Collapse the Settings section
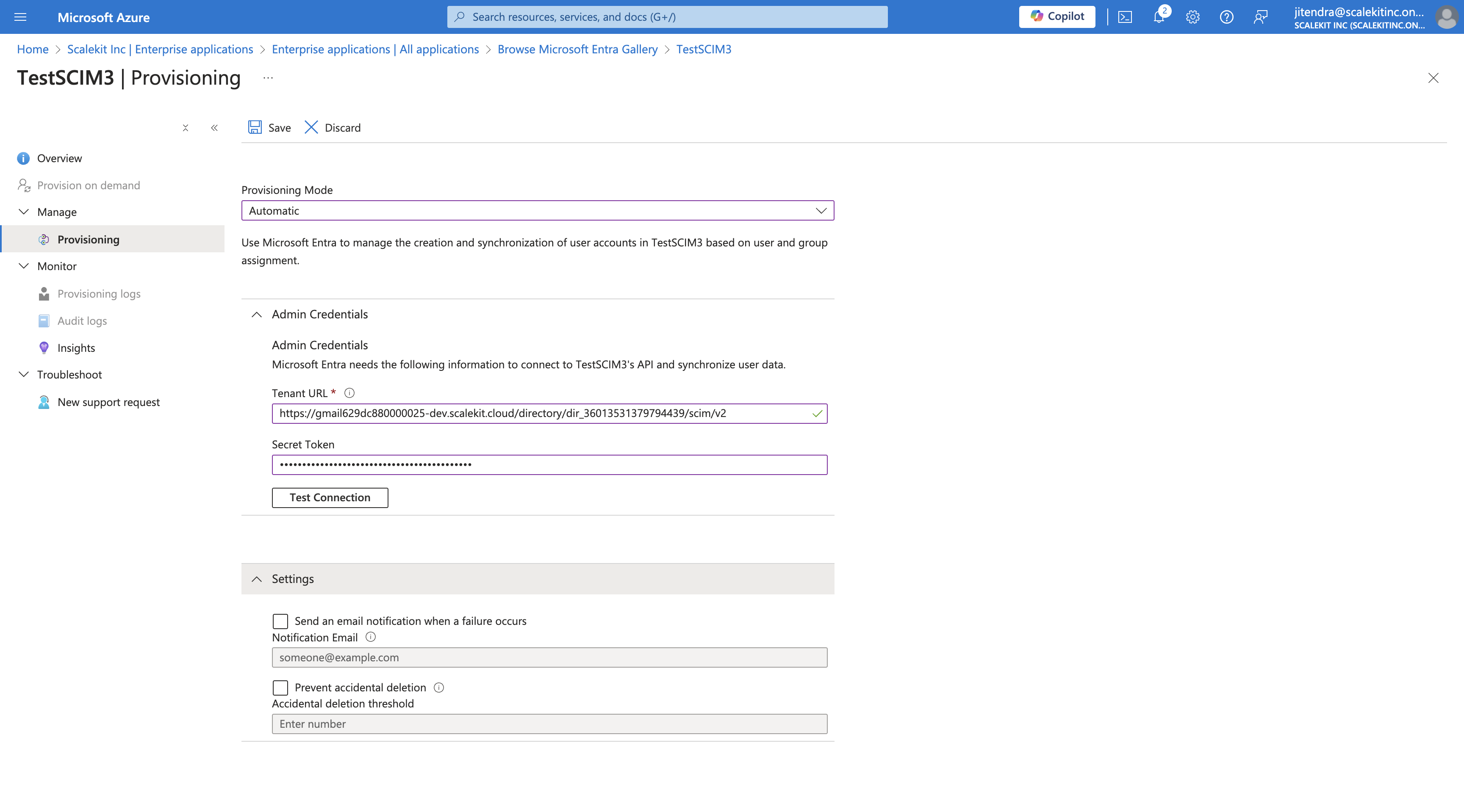Viewport: 1464px width, 812px height. (x=257, y=579)
